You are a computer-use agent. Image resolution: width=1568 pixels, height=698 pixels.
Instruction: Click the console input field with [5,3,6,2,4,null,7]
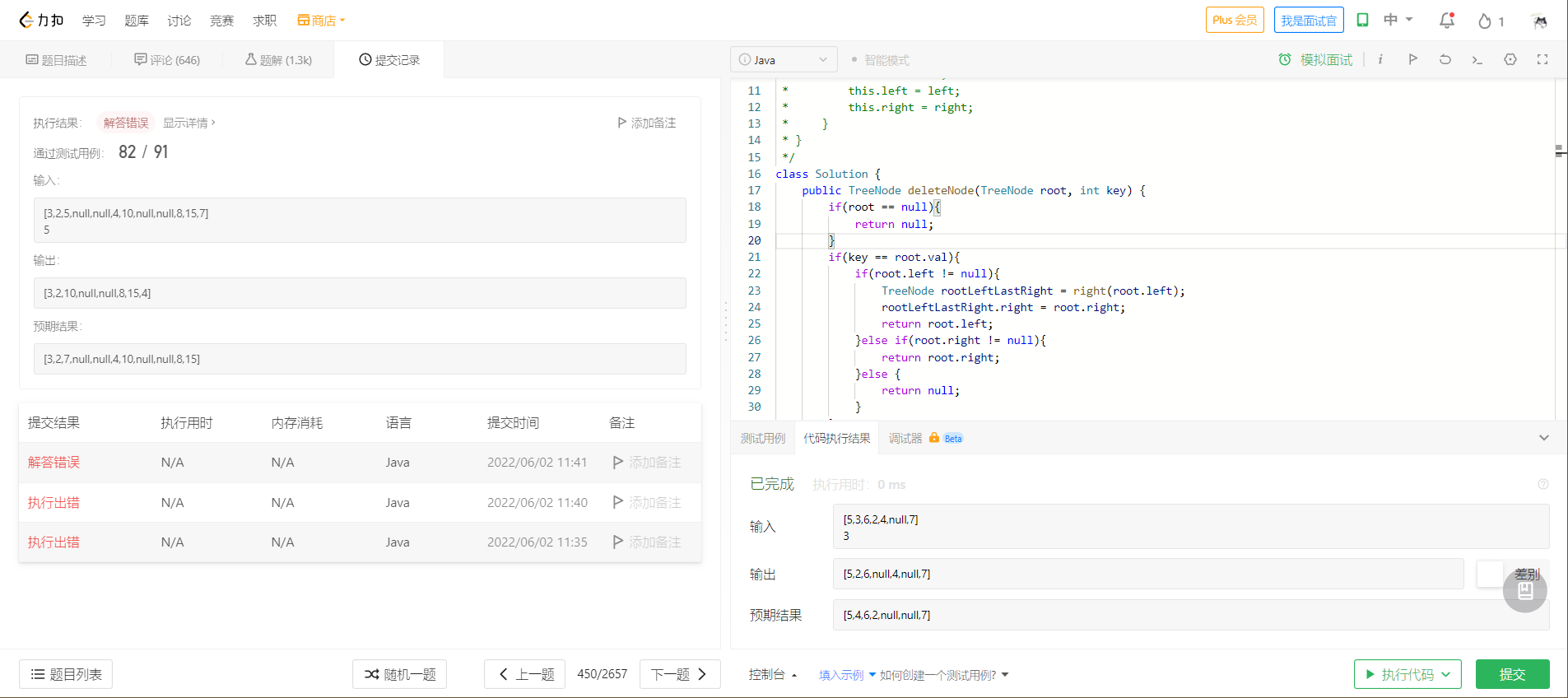coord(1190,527)
